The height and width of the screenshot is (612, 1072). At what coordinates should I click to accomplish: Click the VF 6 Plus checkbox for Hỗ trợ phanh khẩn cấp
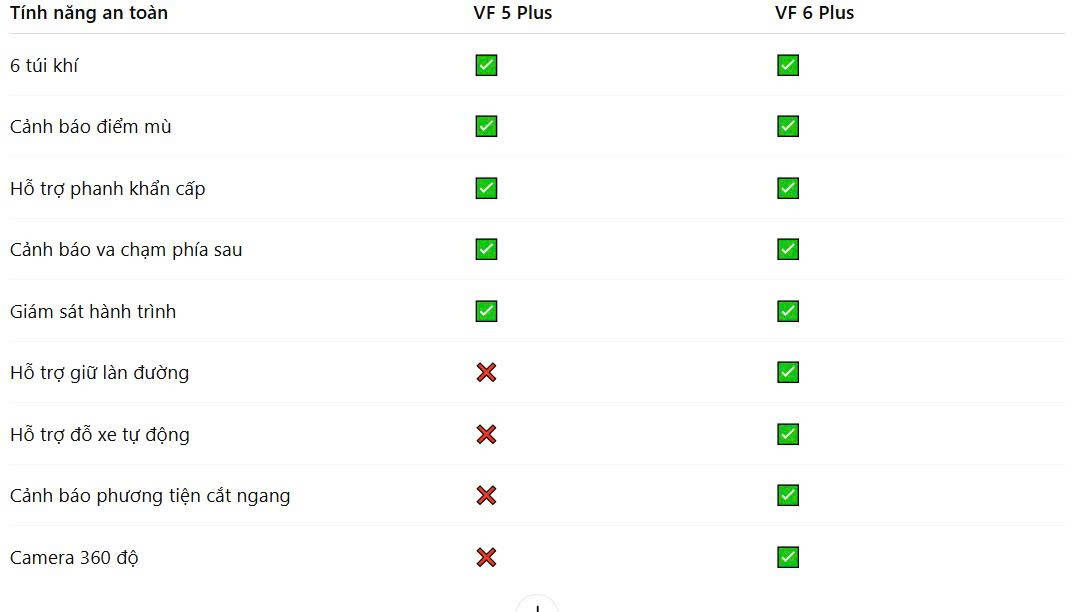[788, 188]
